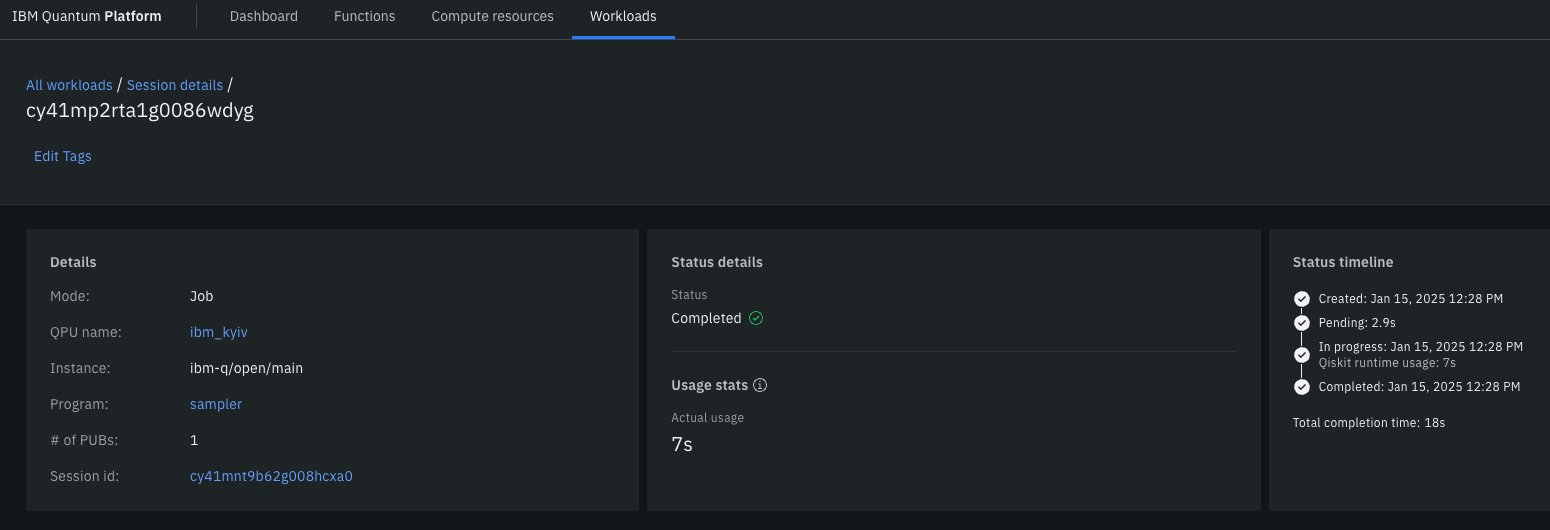Image resolution: width=1550 pixels, height=530 pixels.
Task: Open session id cy41mnt9b62g008hcxa0 link
Action: point(271,476)
